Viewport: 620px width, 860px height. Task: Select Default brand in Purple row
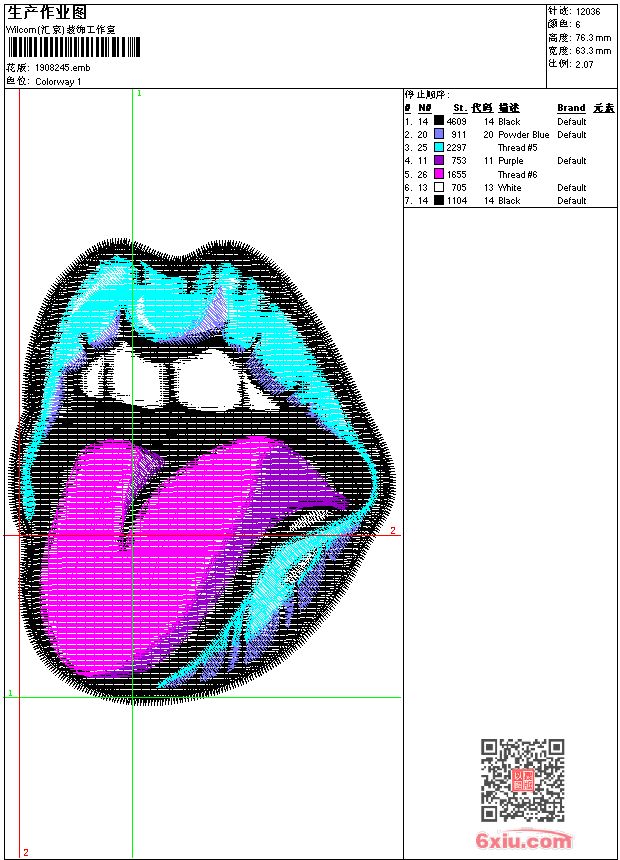pyautogui.click(x=572, y=161)
